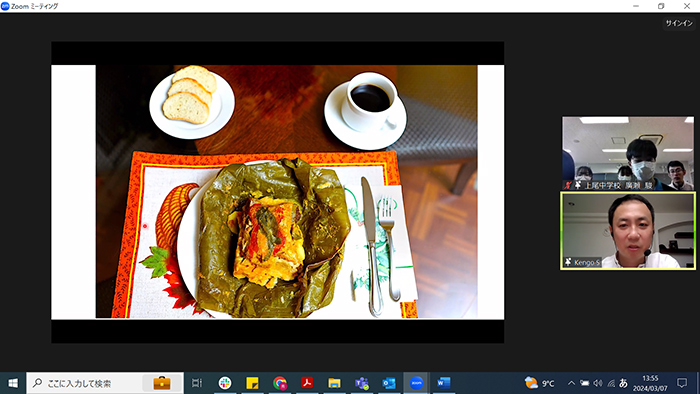The height and width of the screenshot is (394, 700).
Task: Select the Kengo S video thumbnail
Action: (628, 231)
